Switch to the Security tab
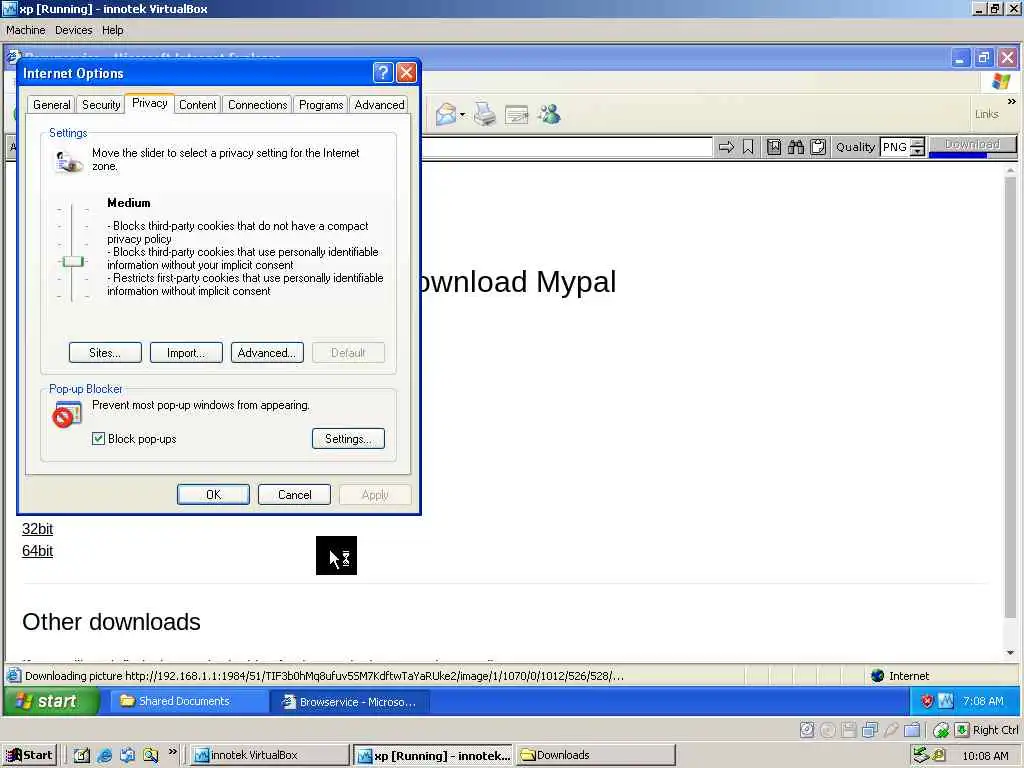This screenshot has width=1024, height=768. click(101, 104)
